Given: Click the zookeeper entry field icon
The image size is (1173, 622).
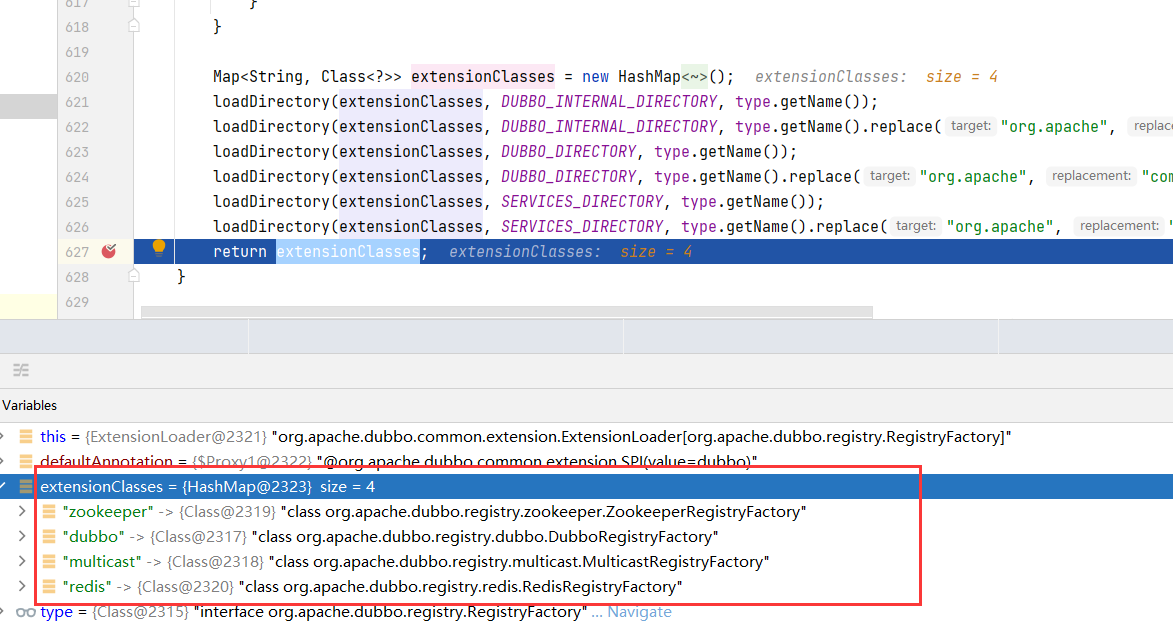Looking at the screenshot, I should [x=49, y=511].
